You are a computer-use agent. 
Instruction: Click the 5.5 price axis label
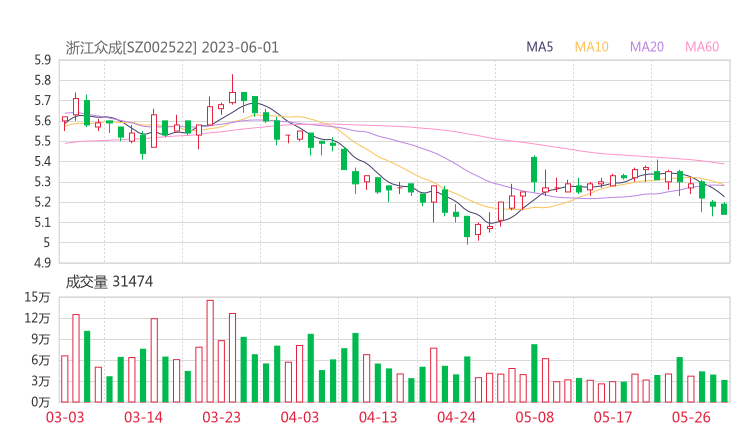pyautogui.click(x=42, y=141)
